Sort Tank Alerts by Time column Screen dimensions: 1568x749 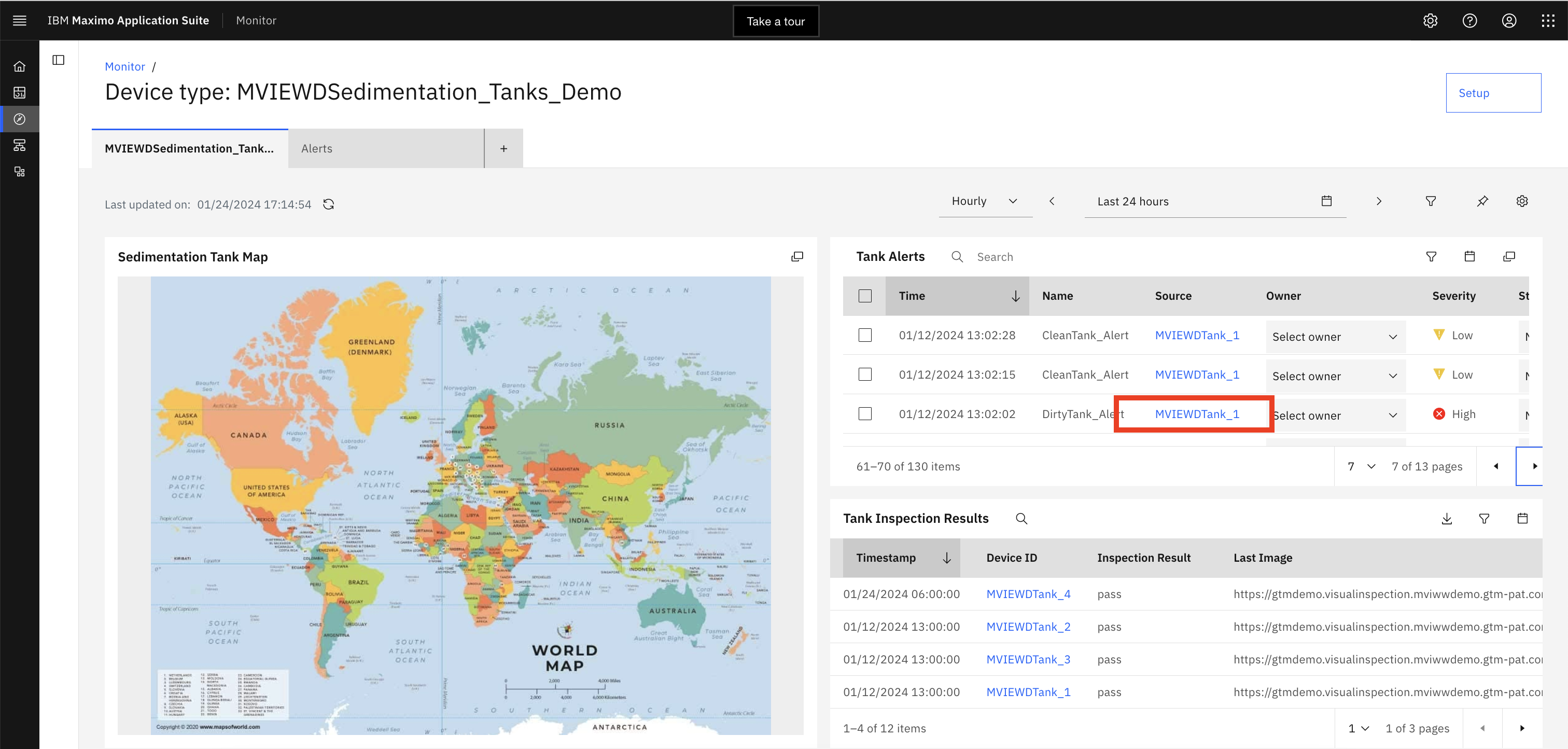(x=957, y=296)
